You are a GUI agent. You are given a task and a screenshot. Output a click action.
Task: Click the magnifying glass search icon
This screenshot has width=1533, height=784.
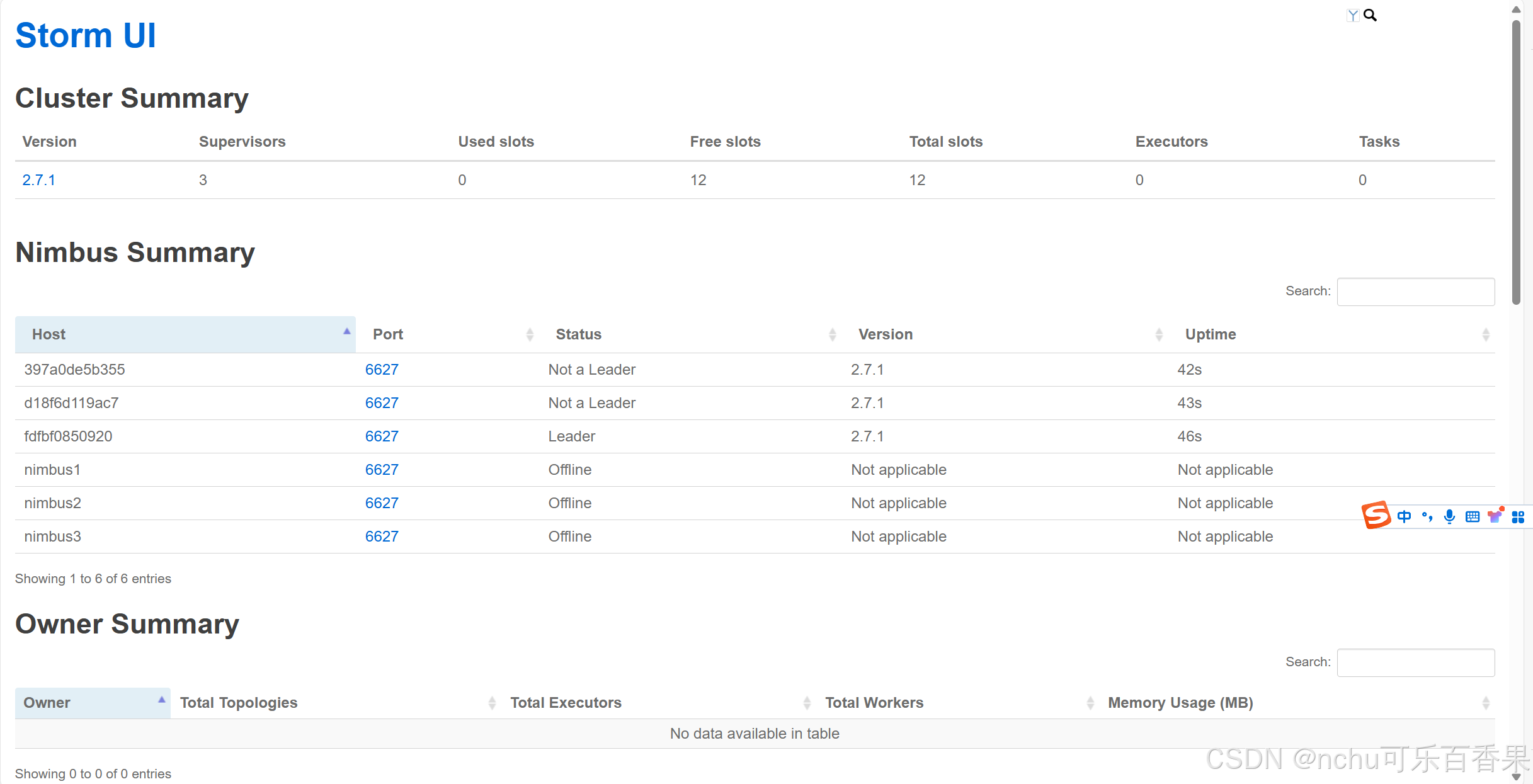[x=1370, y=15]
